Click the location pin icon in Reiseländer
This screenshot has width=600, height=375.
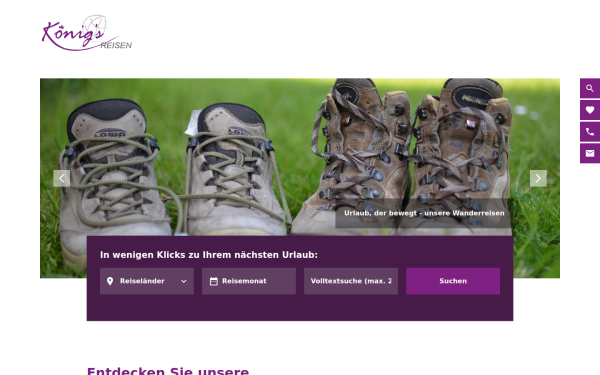[x=110, y=281]
